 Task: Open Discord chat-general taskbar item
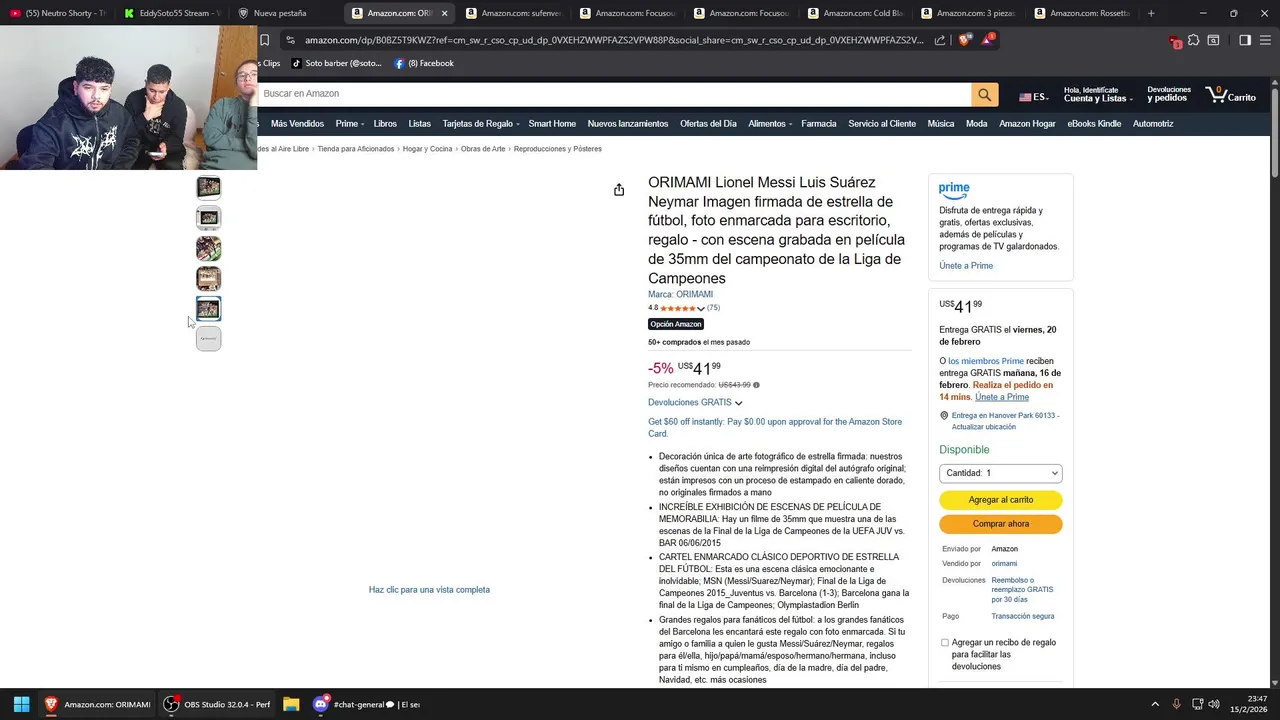click(x=366, y=704)
